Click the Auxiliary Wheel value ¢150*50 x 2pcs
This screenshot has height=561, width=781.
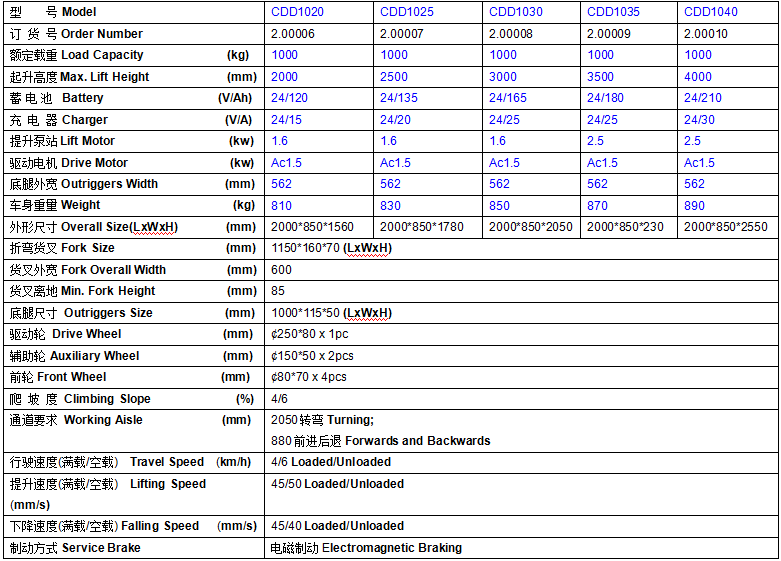click(312, 356)
